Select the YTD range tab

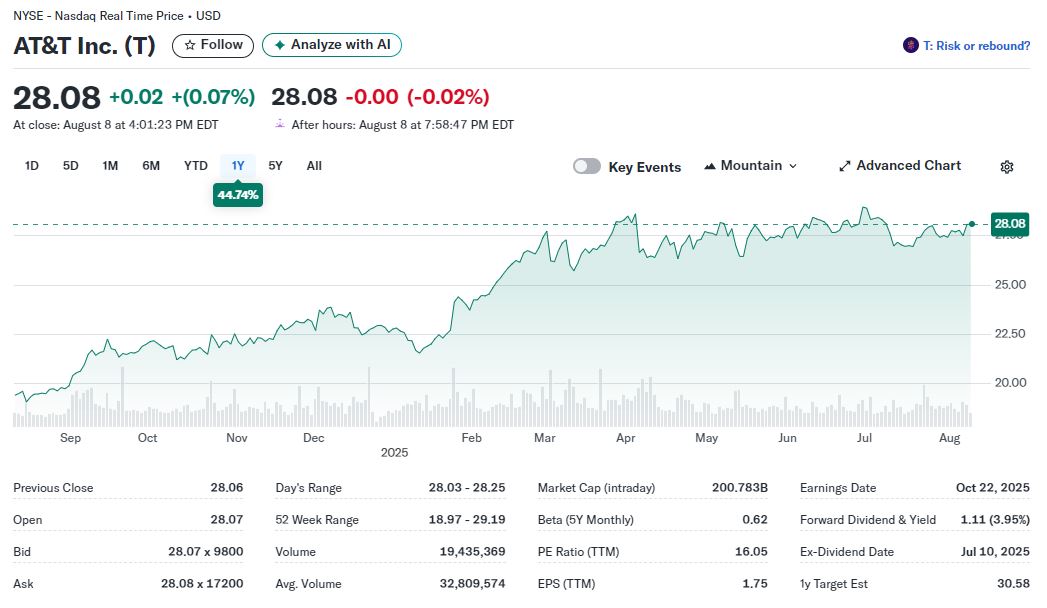pos(196,166)
